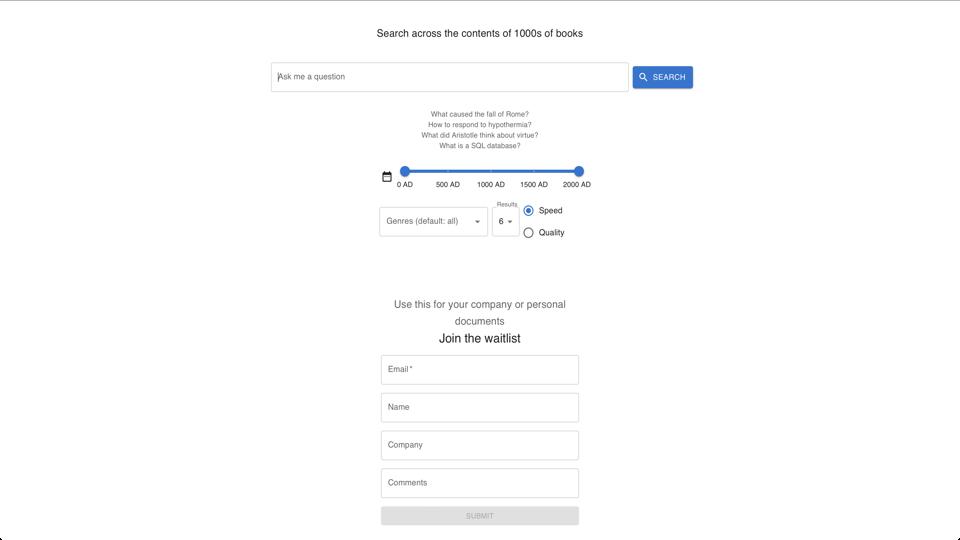Viewport: 960px width, 540px height.
Task: Click the slider track at 1000 AD
Action: (491, 172)
